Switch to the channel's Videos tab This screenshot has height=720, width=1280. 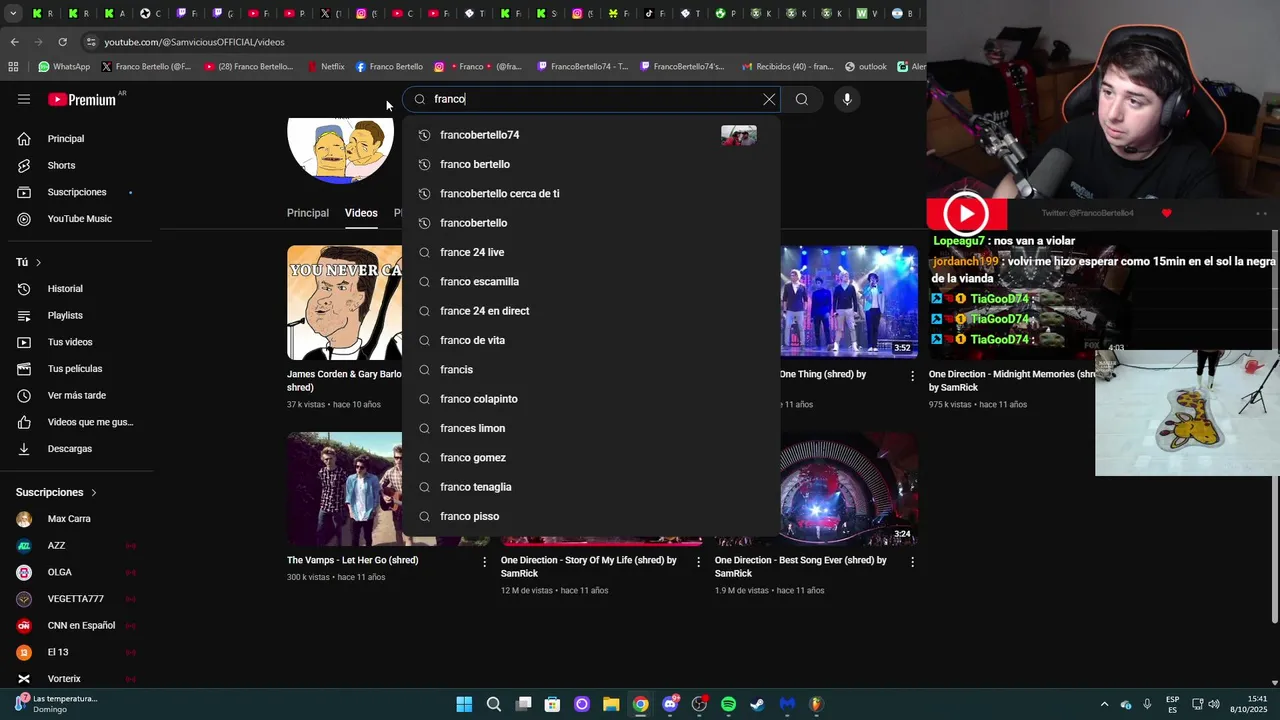pos(361,213)
